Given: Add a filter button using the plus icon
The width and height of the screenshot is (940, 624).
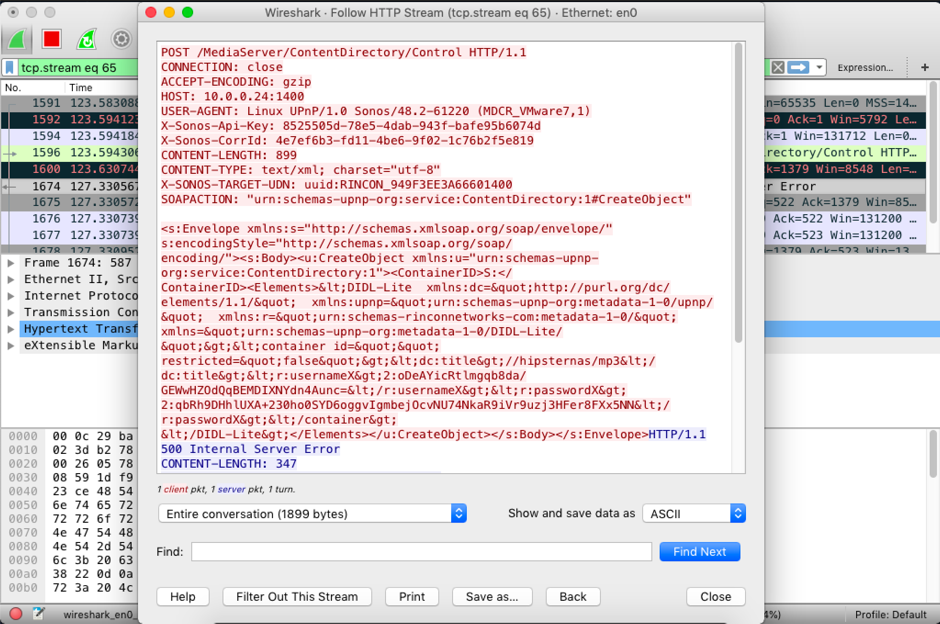Looking at the screenshot, I should [925, 68].
